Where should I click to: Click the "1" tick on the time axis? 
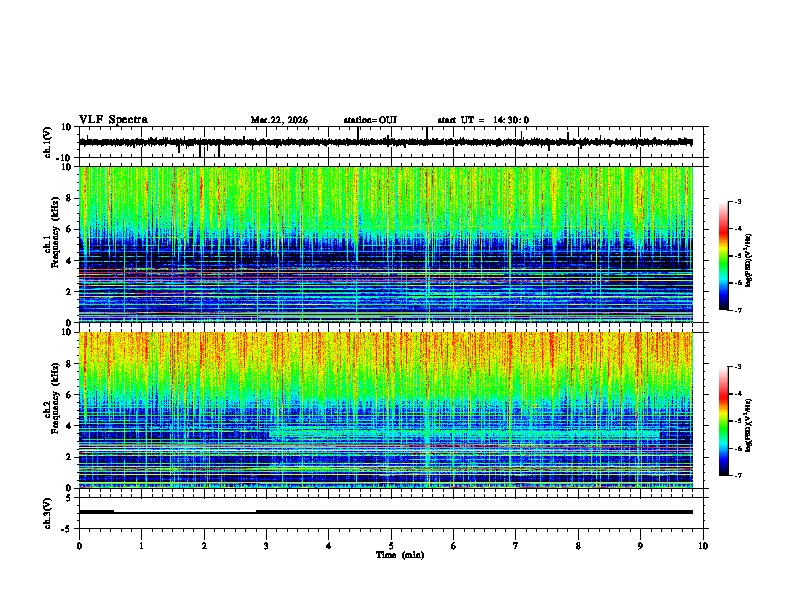click(141, 546)
